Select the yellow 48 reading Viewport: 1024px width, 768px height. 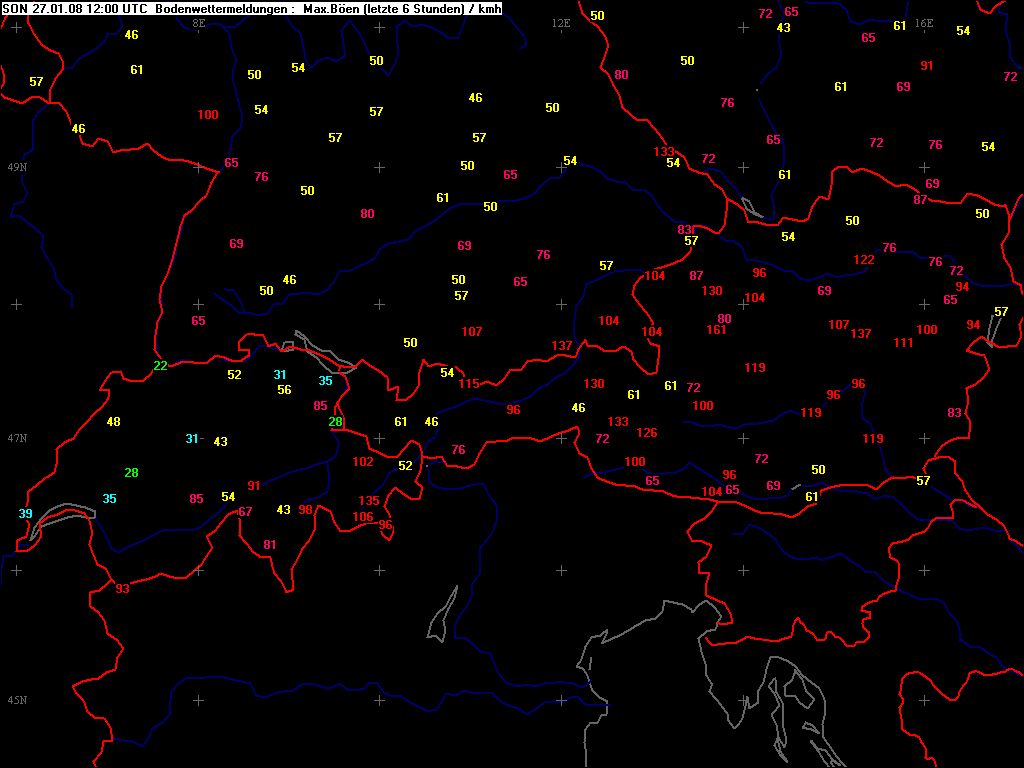113,422
